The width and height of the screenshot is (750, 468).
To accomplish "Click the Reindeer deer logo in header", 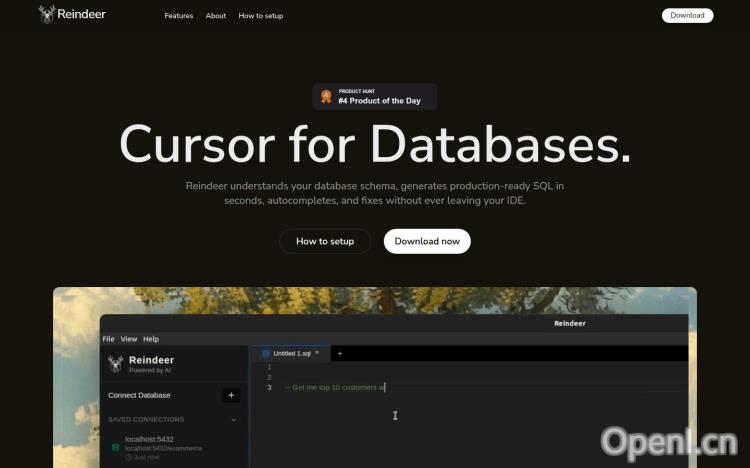I will pyautogui.click(x=47, y=14).
